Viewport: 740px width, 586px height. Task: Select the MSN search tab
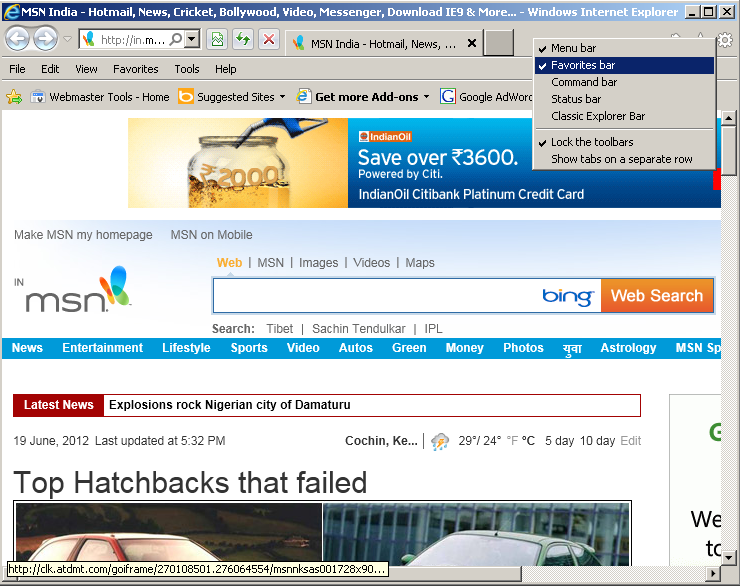point(270,263)
